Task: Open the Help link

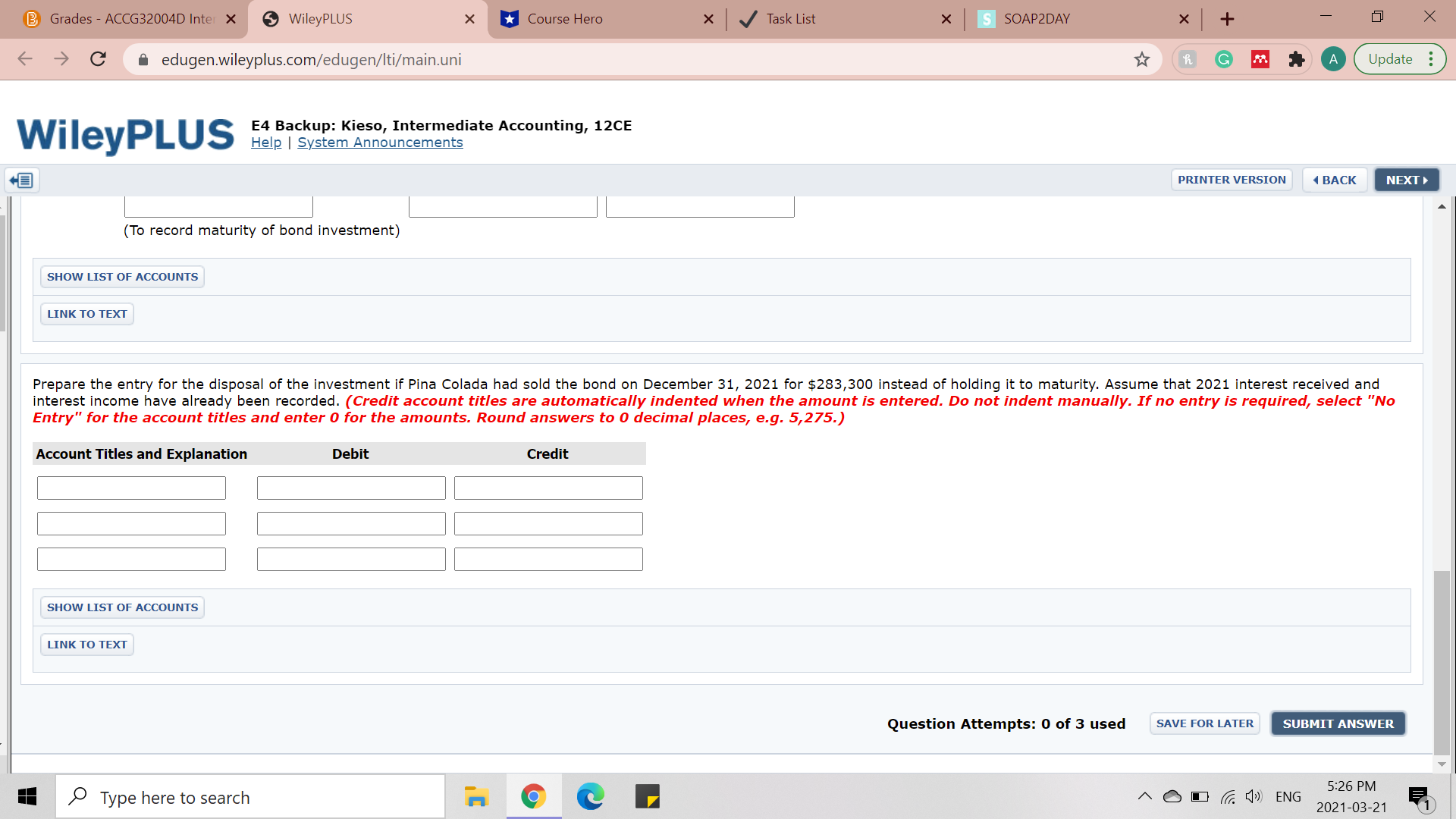Action: pos(265,143)
